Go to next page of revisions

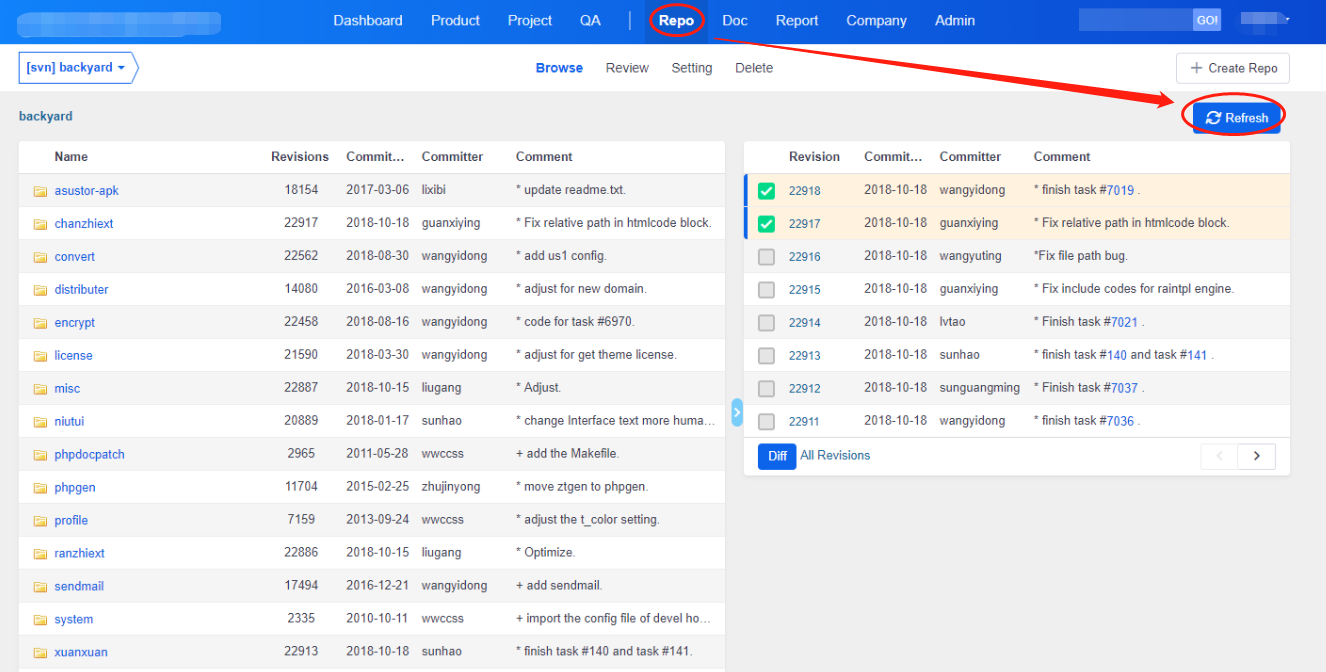[x=1256, y=456]
